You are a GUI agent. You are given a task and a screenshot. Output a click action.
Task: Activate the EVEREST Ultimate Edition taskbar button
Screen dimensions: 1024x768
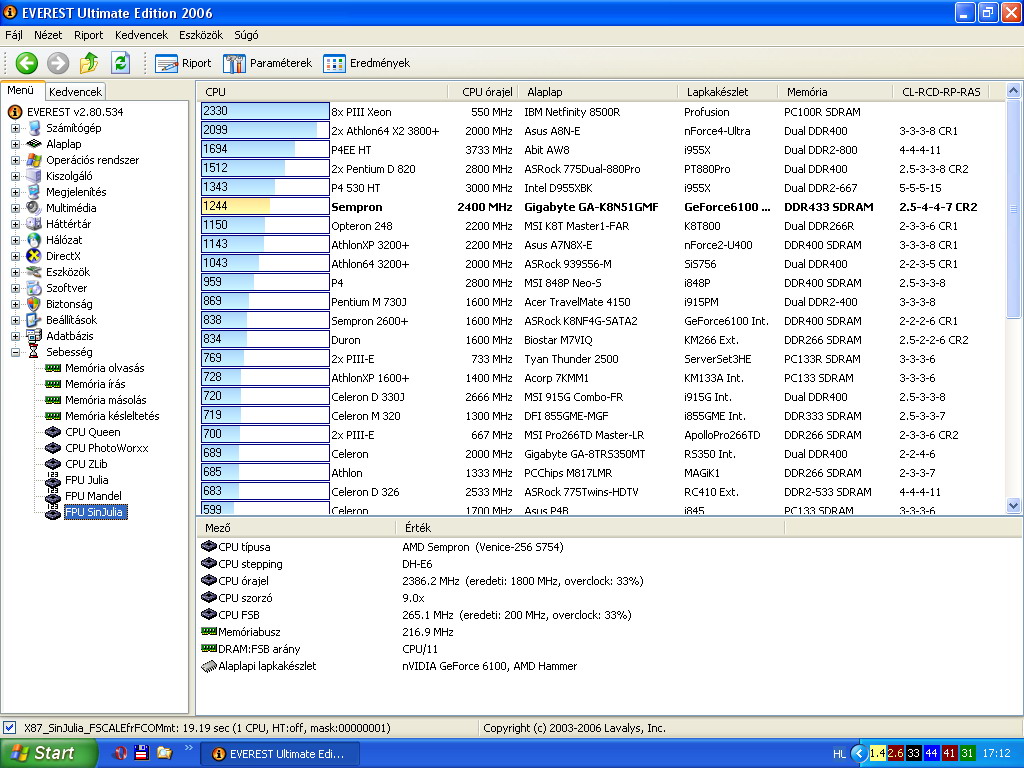(x=280, y=754)
